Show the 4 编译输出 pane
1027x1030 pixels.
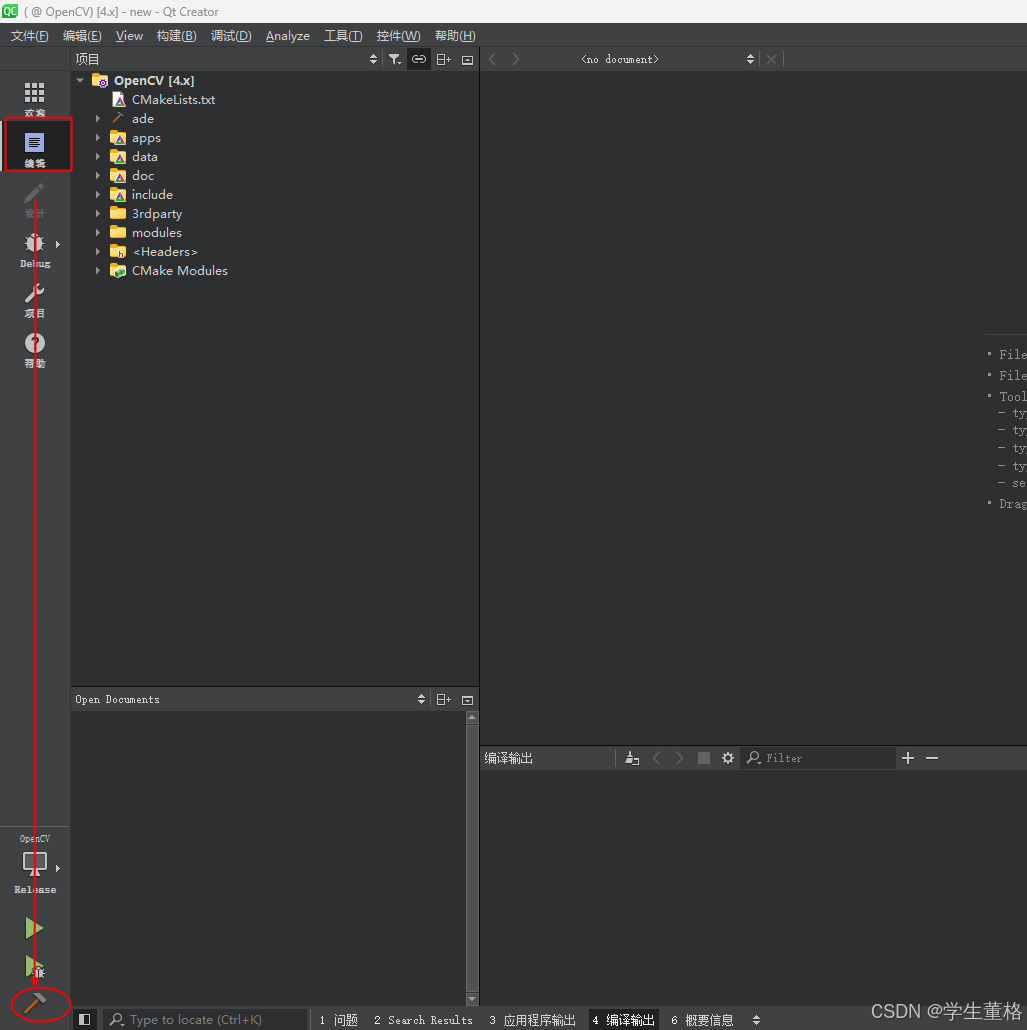[x=624, y=1020]
